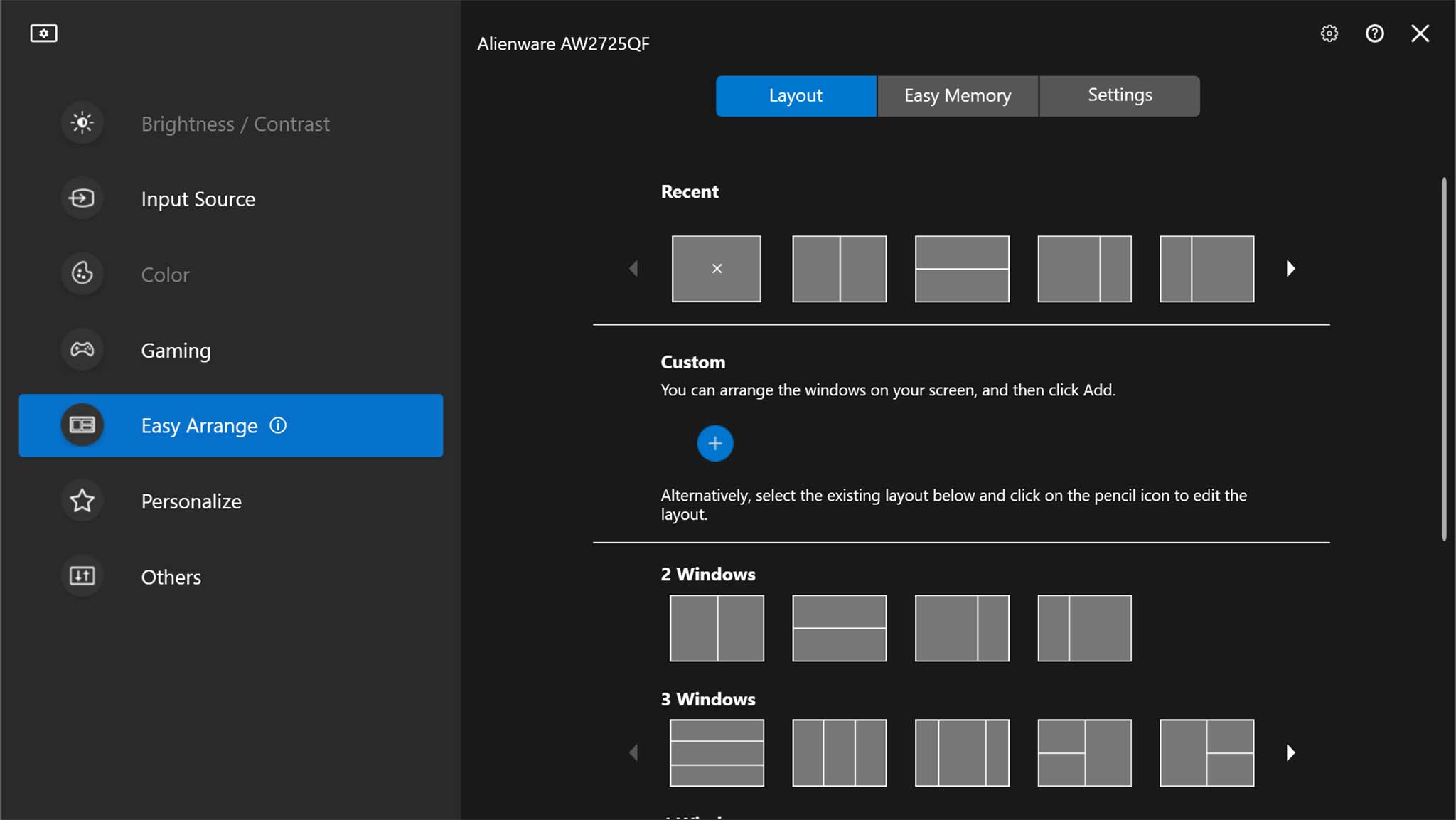Switch to the Easy Memory tab

point(957,95)
